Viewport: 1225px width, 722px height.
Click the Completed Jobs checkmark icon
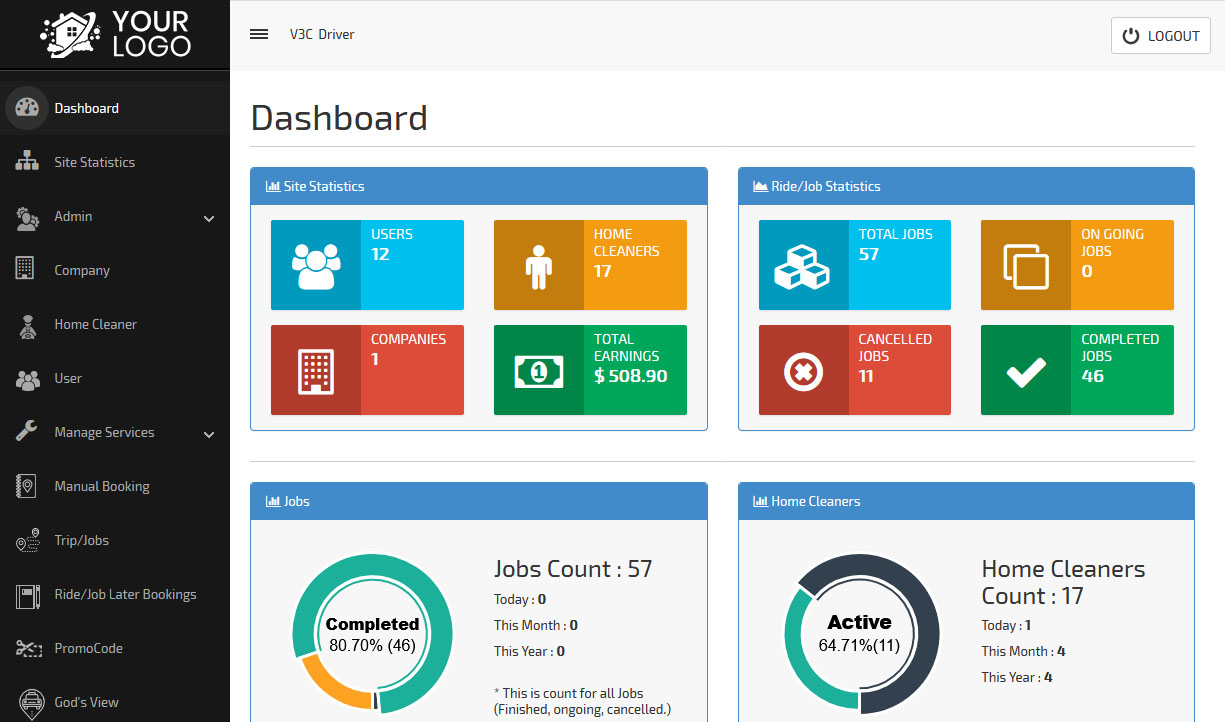coord(1026,372)
